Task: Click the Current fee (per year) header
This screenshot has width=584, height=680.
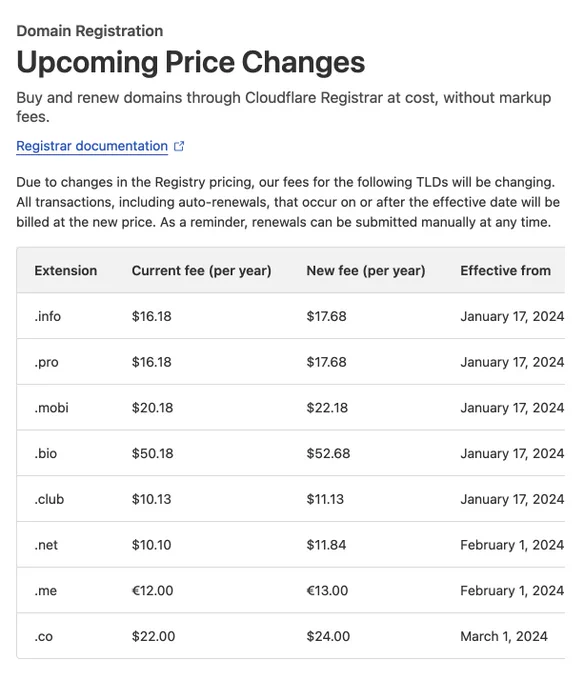Action: pyautogui.click(x=201, y=271)
